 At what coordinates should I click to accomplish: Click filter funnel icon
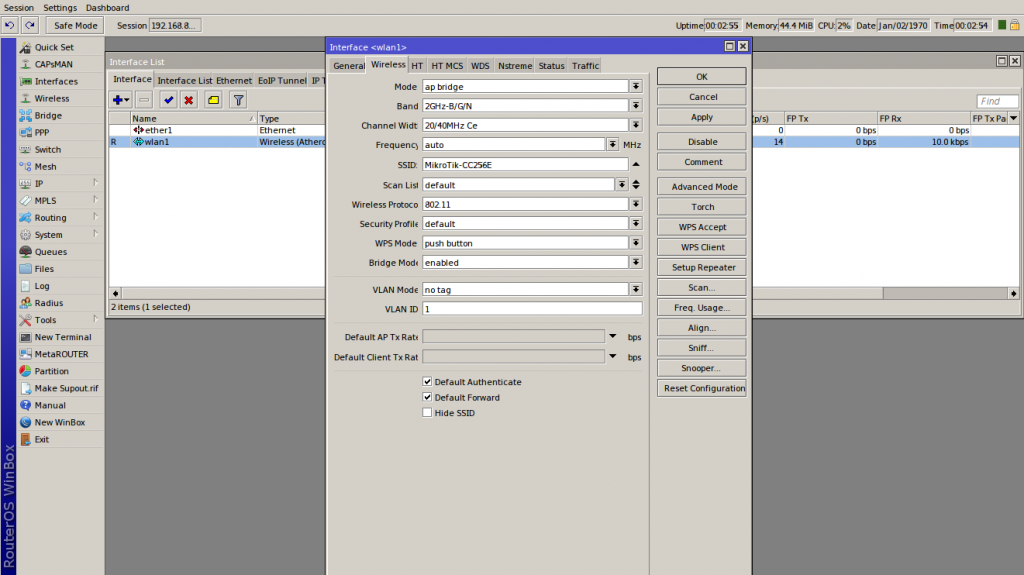coord(238,100)
